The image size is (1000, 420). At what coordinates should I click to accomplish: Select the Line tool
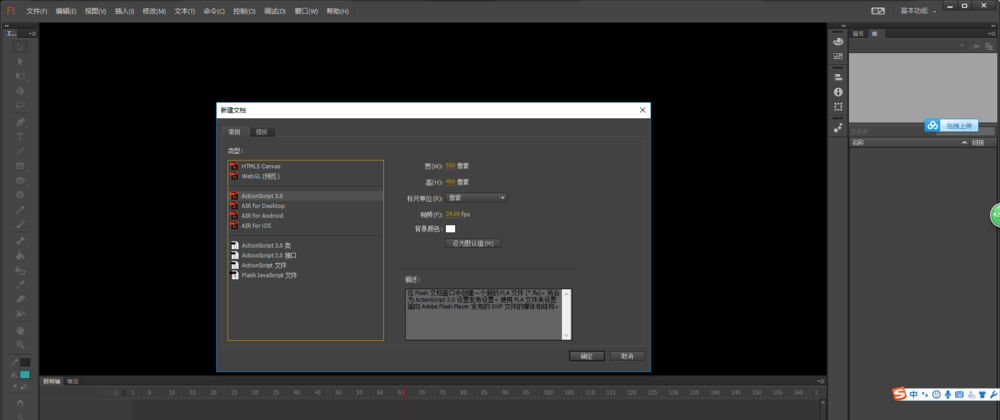tap(20, 151)
